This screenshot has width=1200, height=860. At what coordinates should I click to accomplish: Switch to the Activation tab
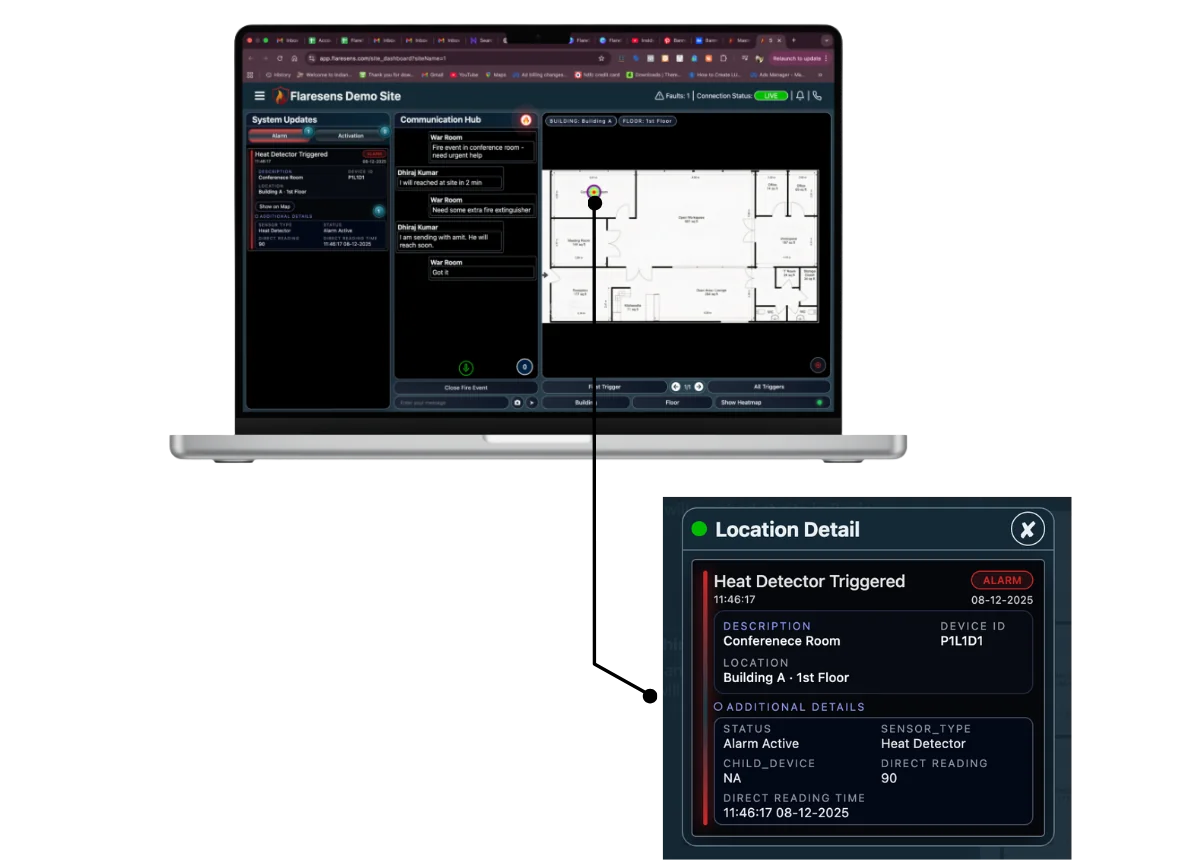click(350, 136)
